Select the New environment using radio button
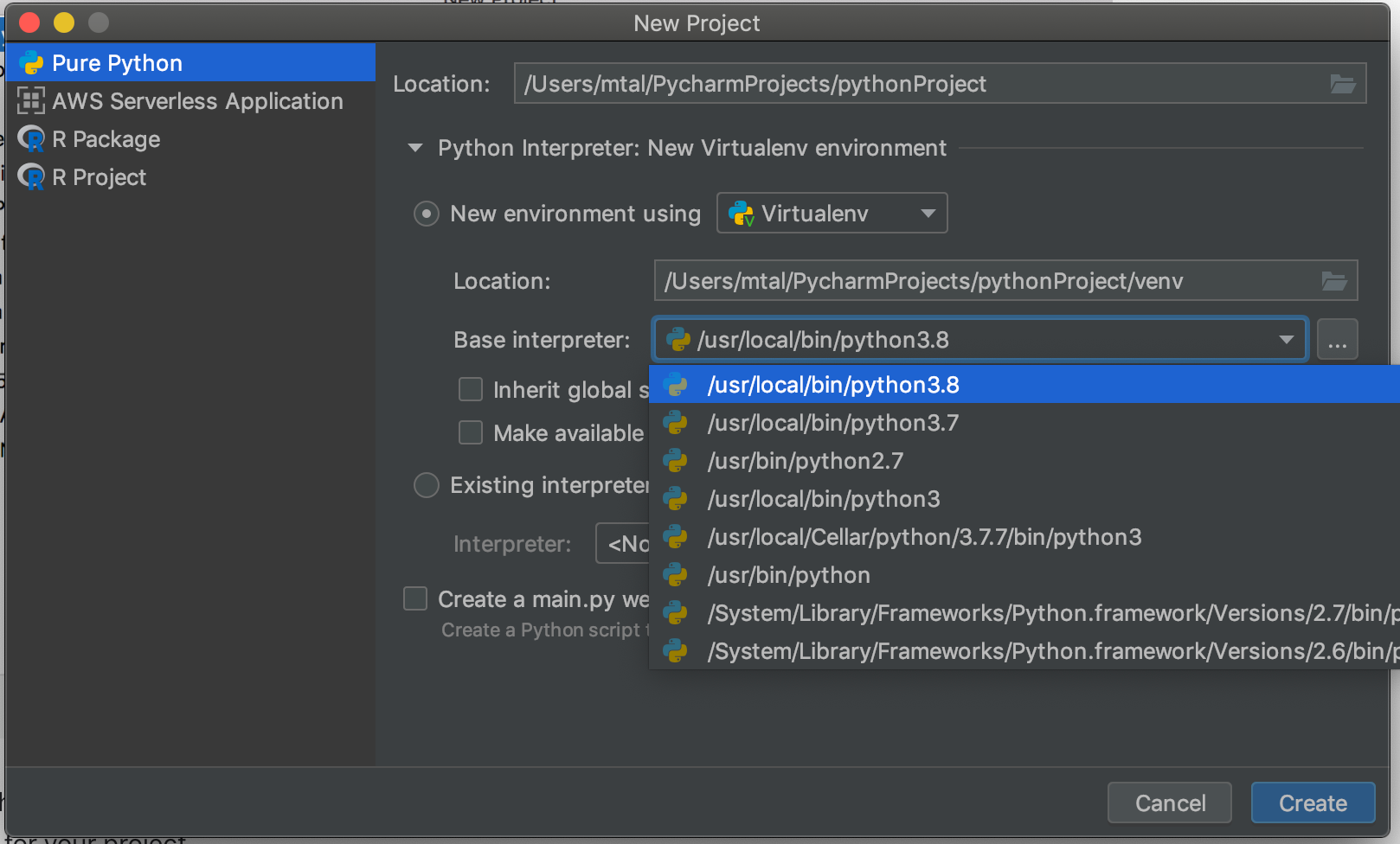The image size is (1400, 844). coord(427,214)
